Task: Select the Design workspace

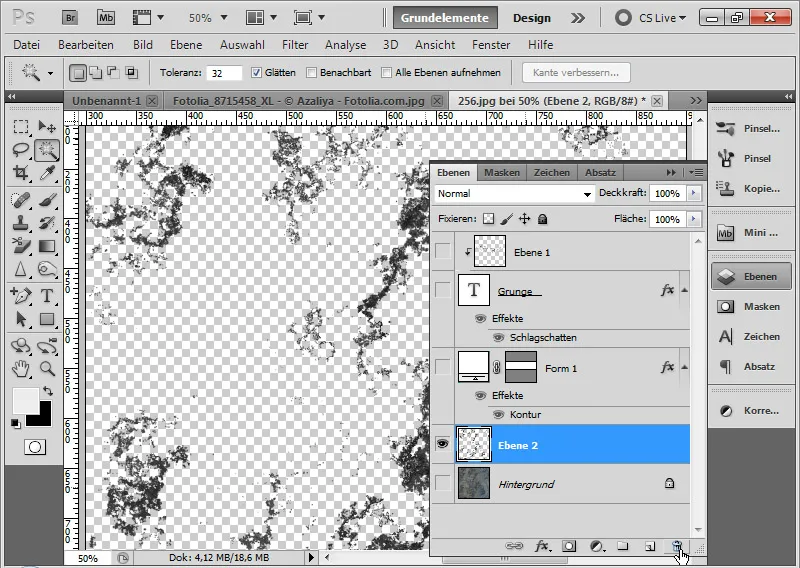Action: [x=532, y=18]
